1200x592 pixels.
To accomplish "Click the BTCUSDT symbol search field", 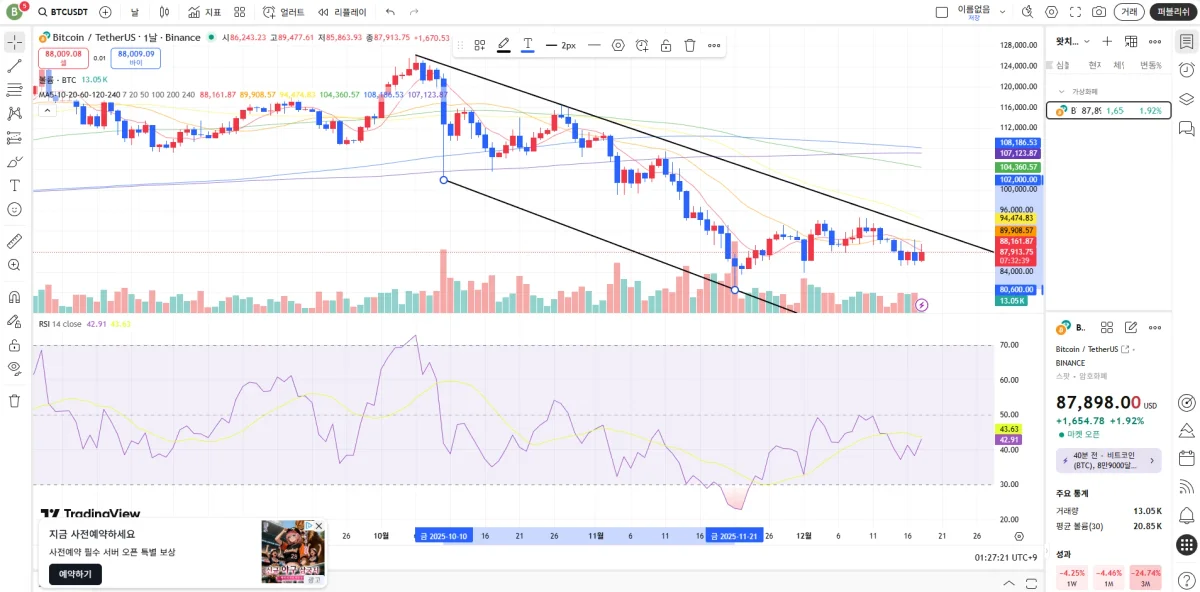I will (x=62, y=12).
